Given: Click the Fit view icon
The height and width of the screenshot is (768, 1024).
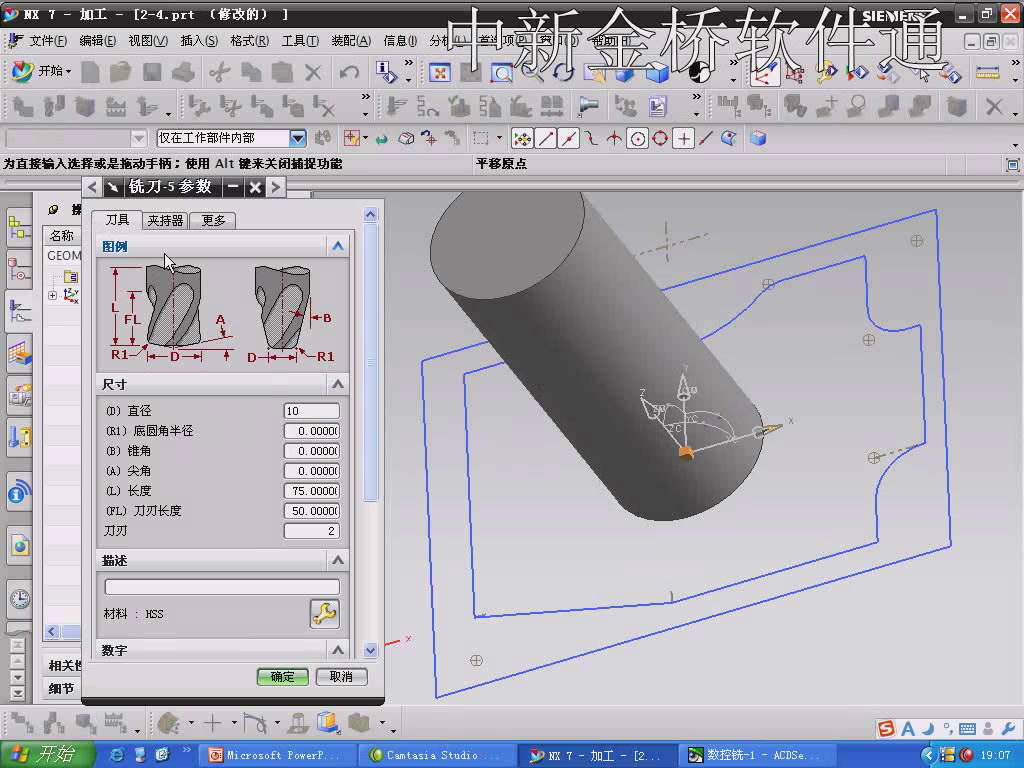Looking at the screenshot, I should 440,73.
